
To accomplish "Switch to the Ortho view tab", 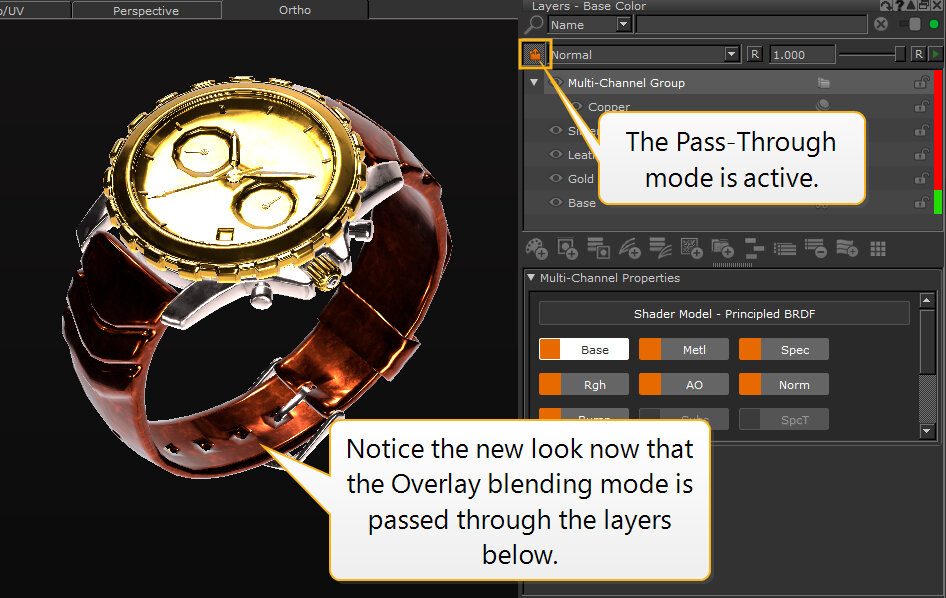I will click(294, 10).
